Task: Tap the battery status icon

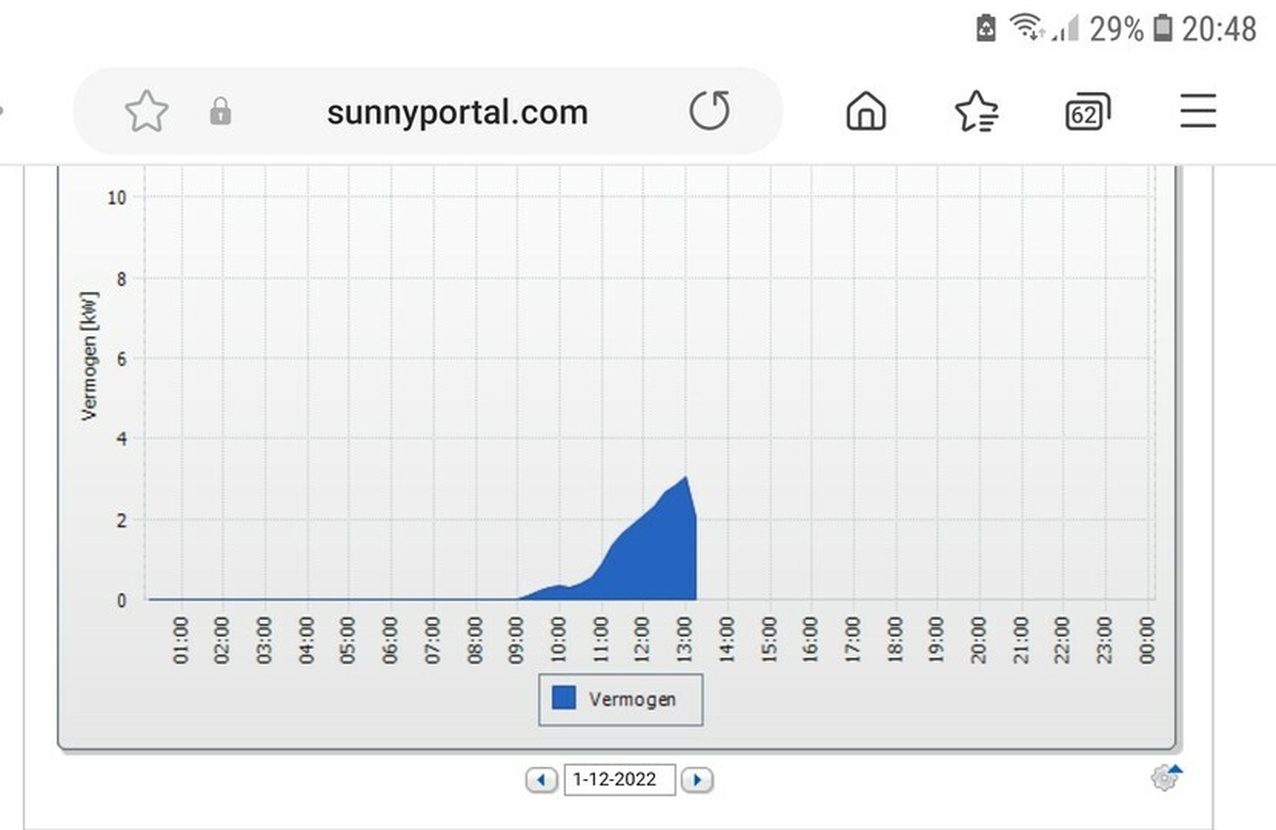Action: coord(1162,29)
